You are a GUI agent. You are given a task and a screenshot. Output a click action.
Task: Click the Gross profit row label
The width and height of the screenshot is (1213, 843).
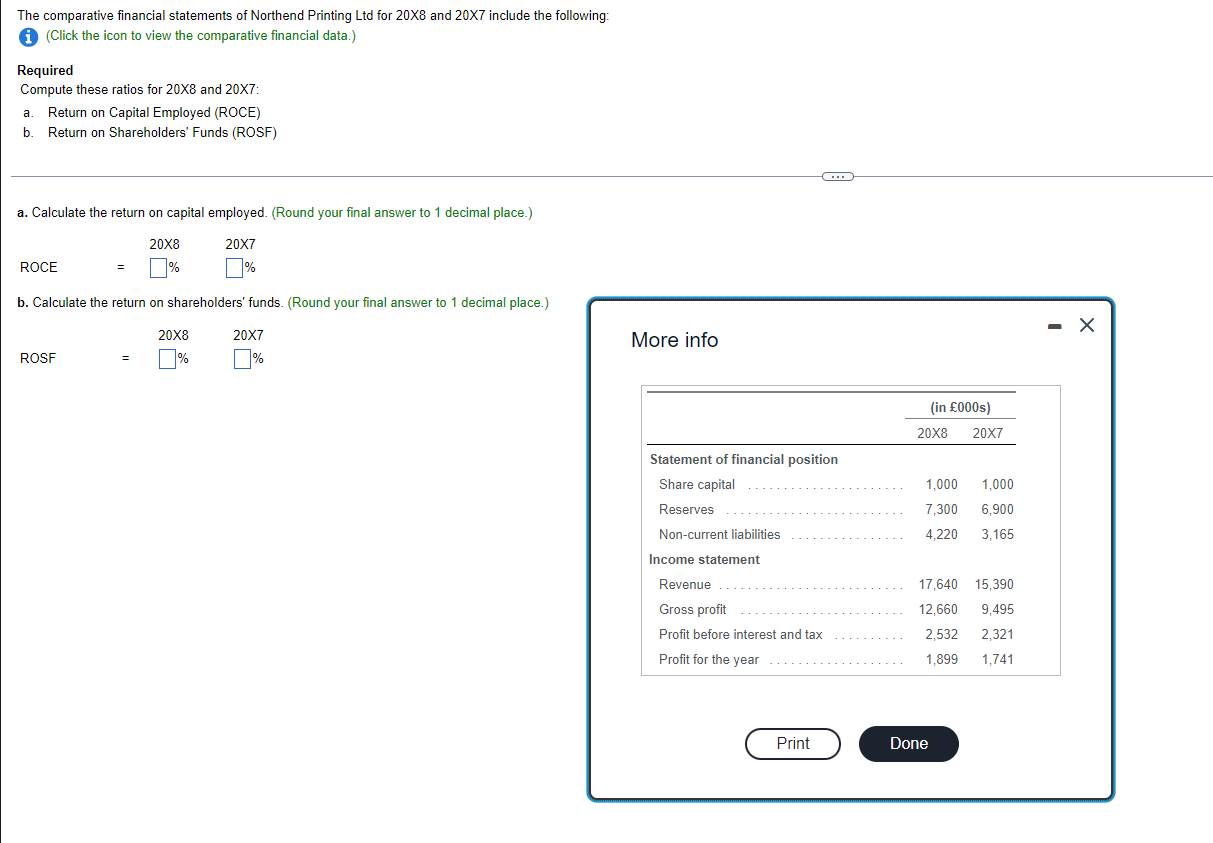pos(693,610)
